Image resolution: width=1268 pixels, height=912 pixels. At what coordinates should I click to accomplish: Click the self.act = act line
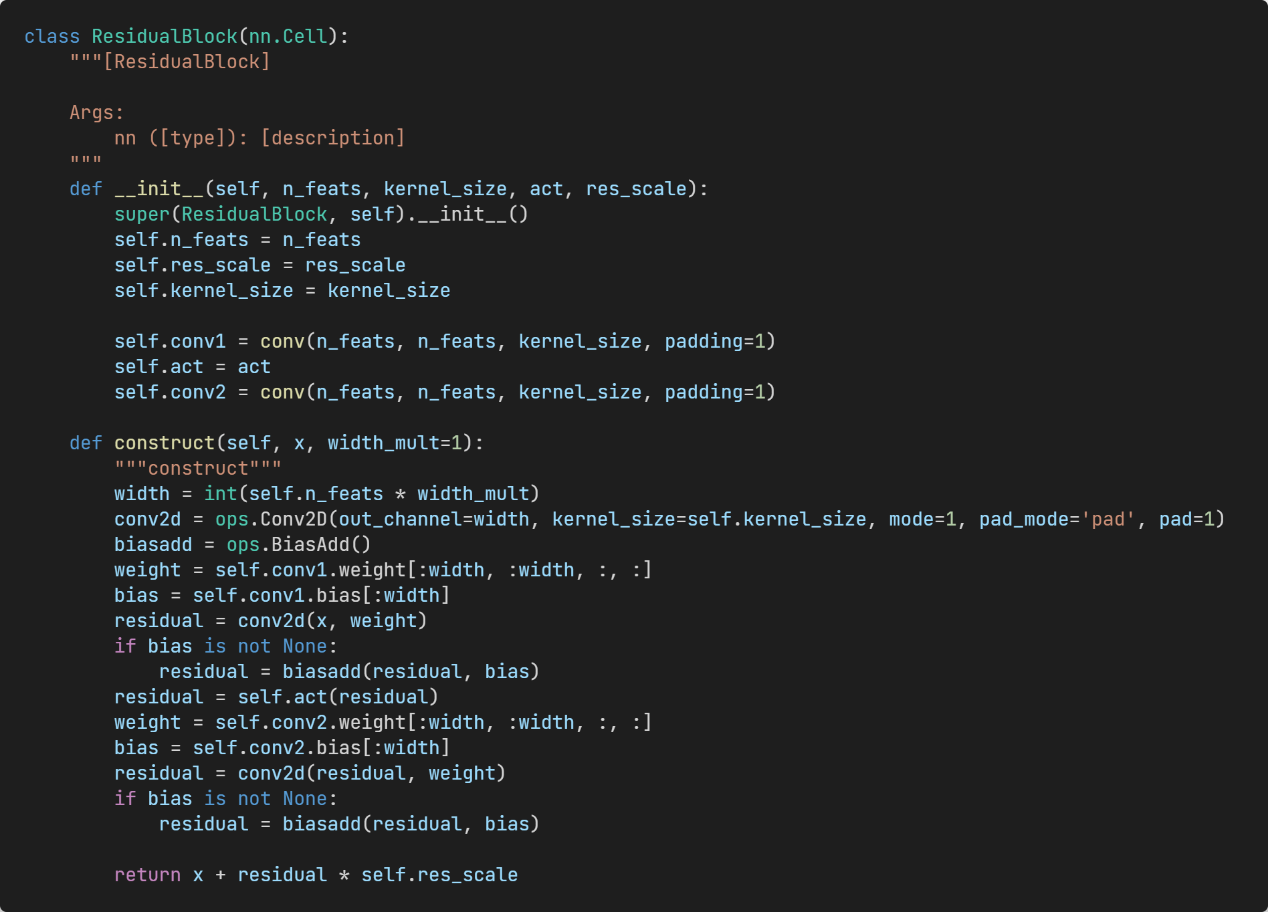pos(192,366)
